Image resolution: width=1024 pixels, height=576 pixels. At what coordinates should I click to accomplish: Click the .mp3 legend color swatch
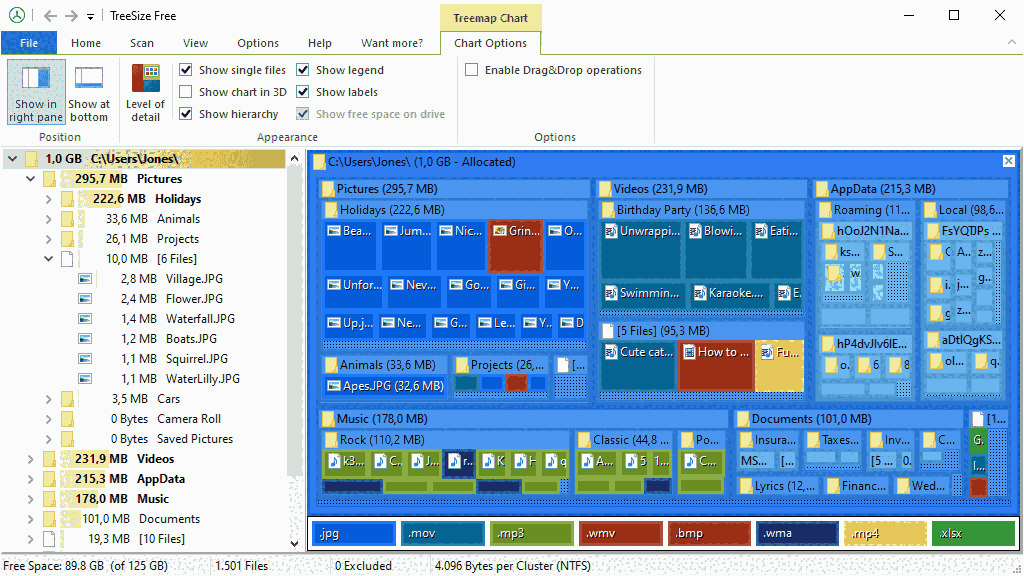coord(531,533)
